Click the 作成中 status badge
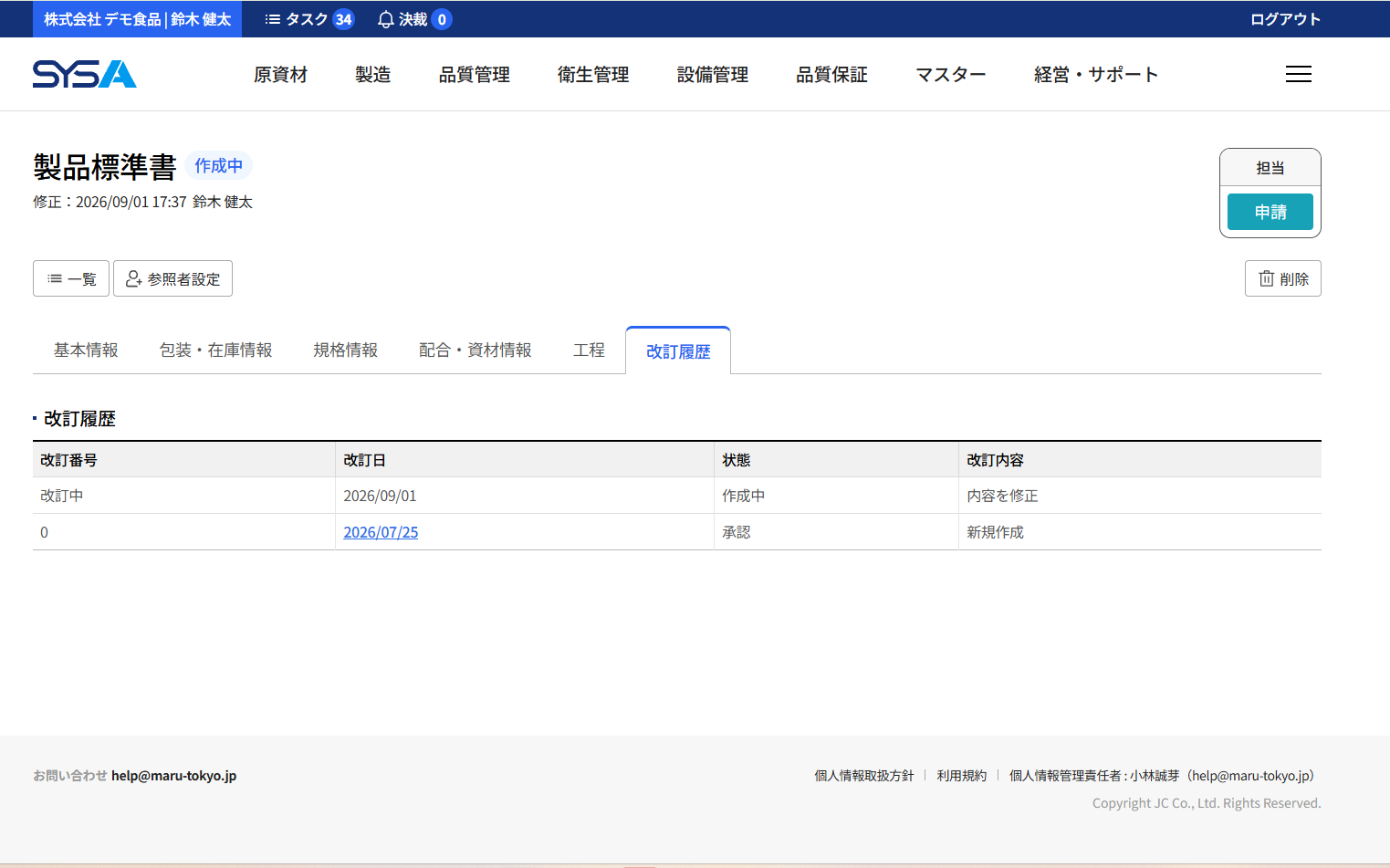Viewport: 1390px width, 868px height. tap(218, 165)
